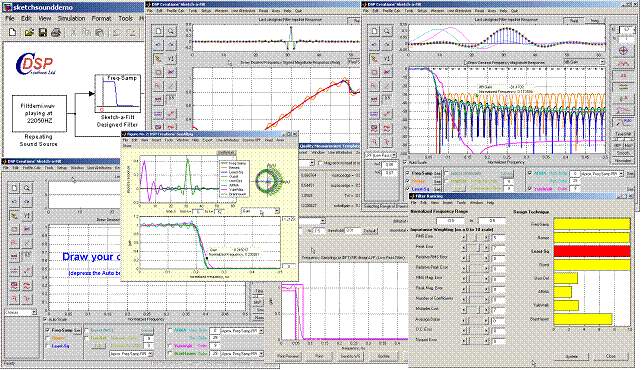Enable Least-Sq checkbox in 'Draw your' window

tap(48, 346)
